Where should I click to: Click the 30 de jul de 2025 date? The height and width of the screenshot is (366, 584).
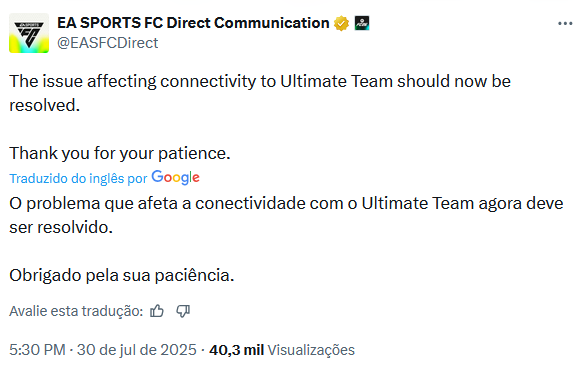click(137, 350)
